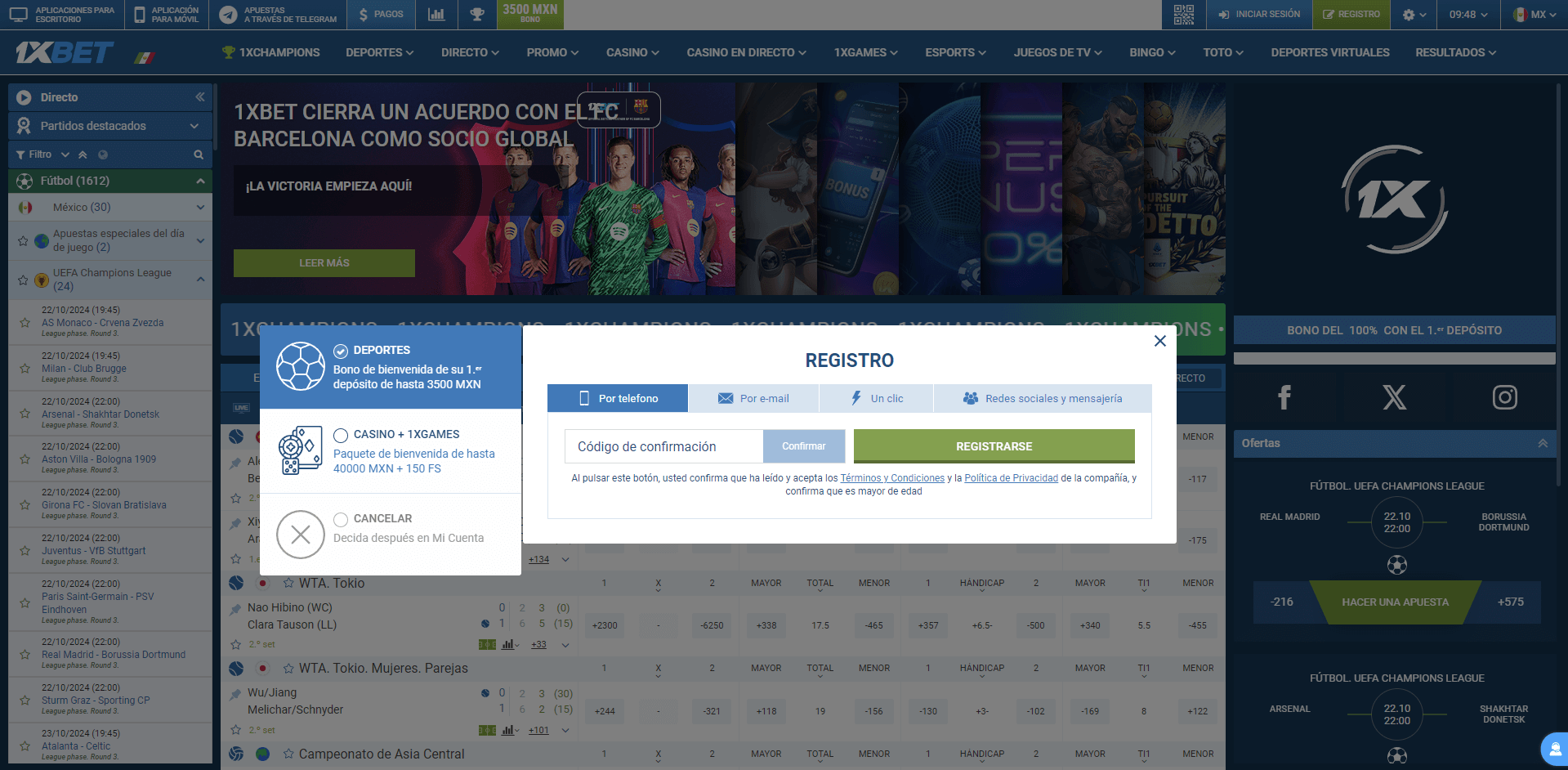Open the X social network icon
The image size is (1568, 770).
click(1394, 397)
